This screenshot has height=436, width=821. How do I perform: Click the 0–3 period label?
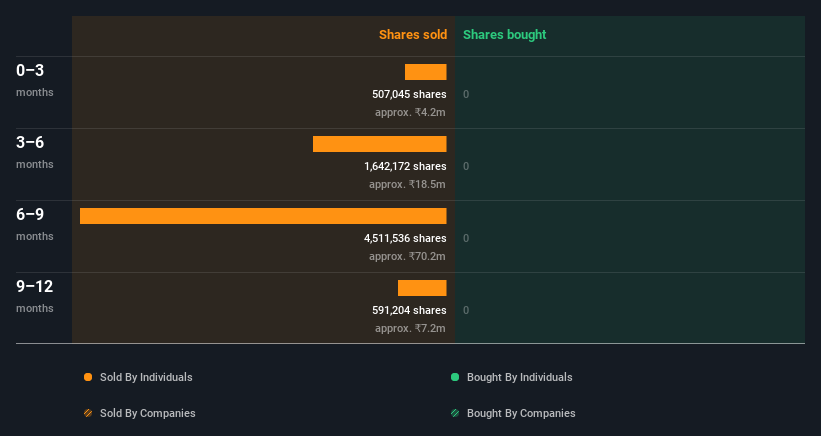[x=30, y=70]
